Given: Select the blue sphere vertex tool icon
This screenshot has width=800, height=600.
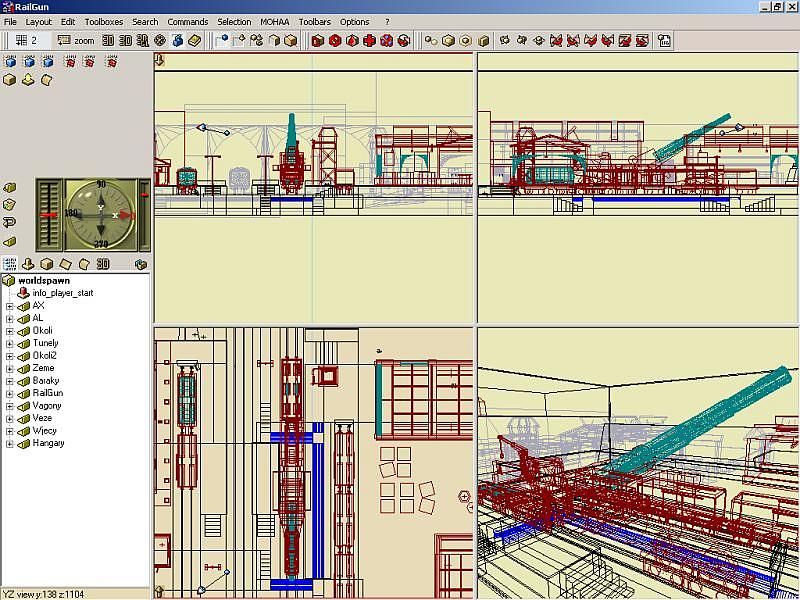Looking at the screenshot, I should click(x=222, y=40).
